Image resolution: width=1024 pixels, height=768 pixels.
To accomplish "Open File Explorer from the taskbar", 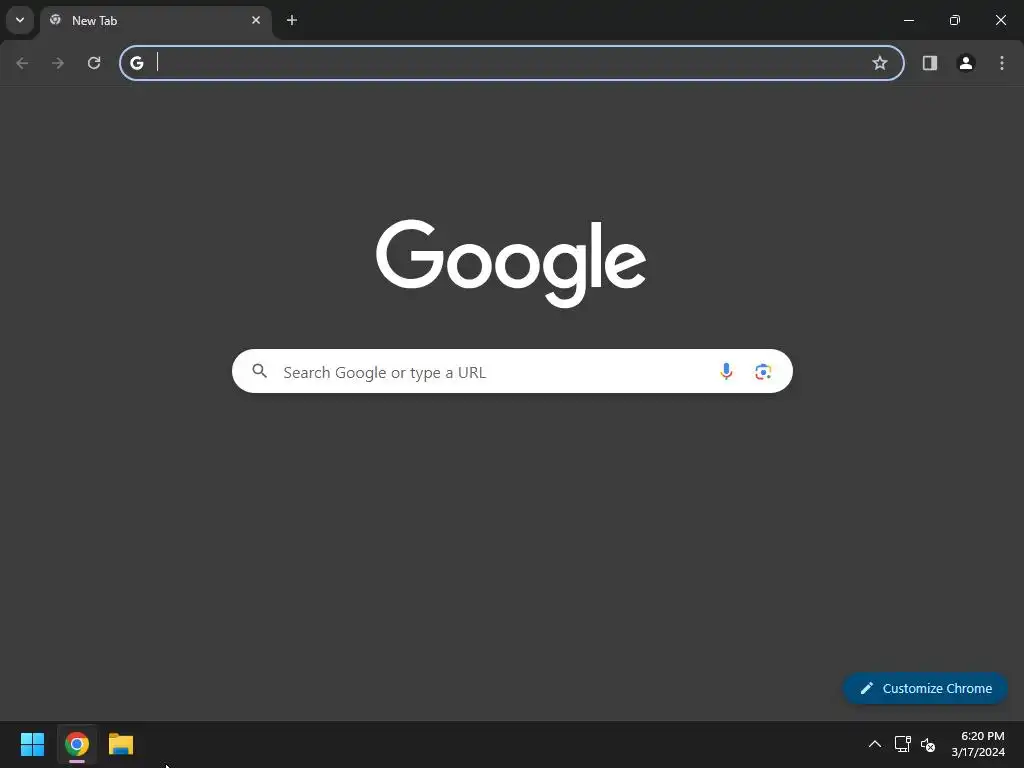I will pyautogui.click(x=121, y=744).
